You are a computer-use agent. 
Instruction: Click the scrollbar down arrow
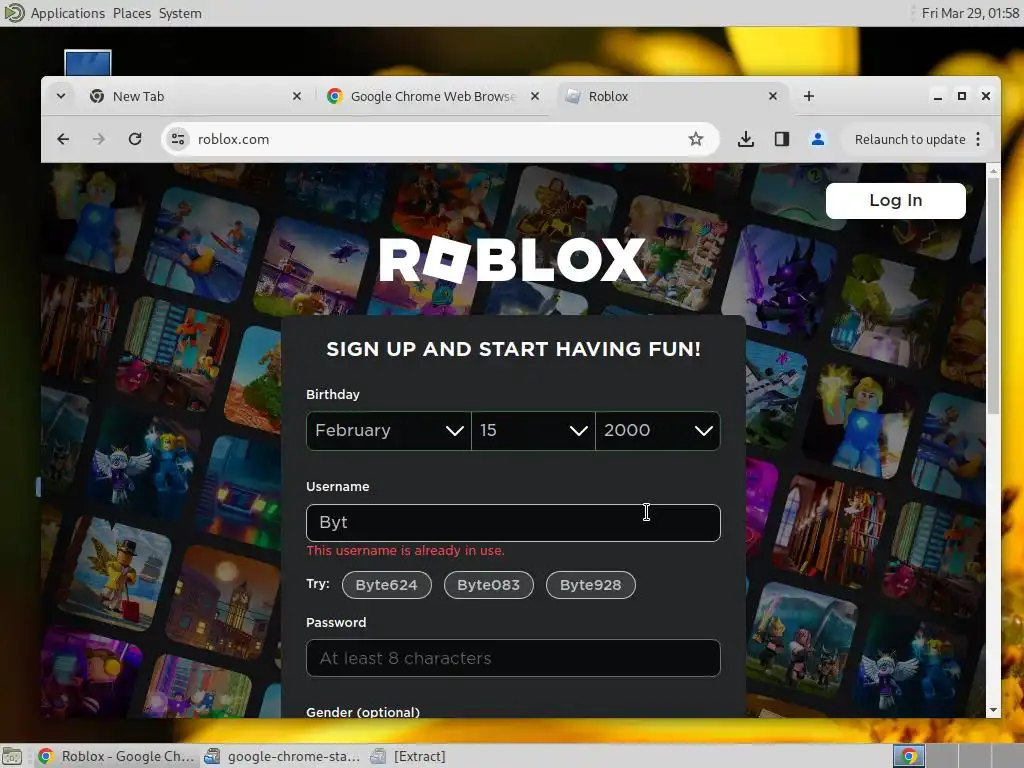[x=993, y=710]
